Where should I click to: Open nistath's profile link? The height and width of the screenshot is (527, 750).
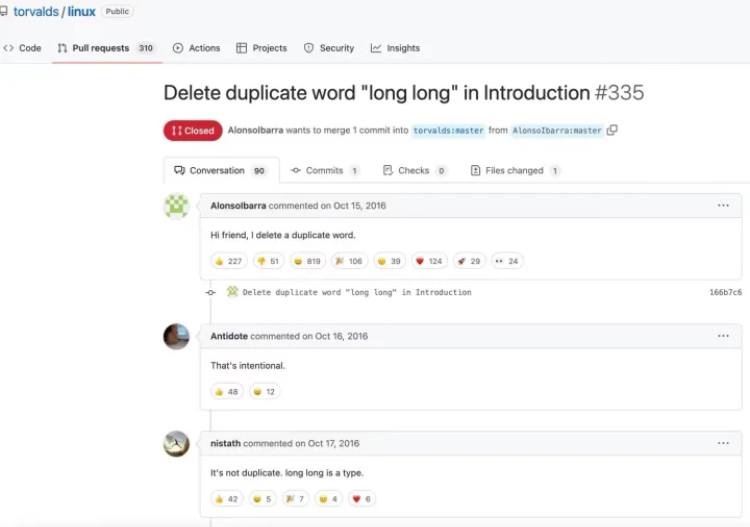[x=225, y=443]
